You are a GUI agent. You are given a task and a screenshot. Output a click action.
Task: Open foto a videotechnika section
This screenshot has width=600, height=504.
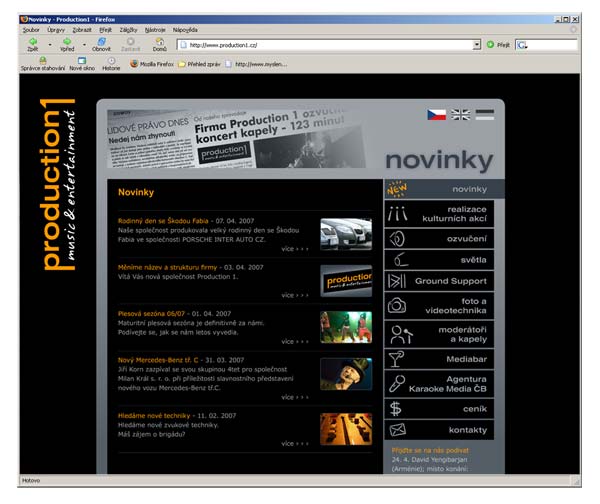point(439,306)
